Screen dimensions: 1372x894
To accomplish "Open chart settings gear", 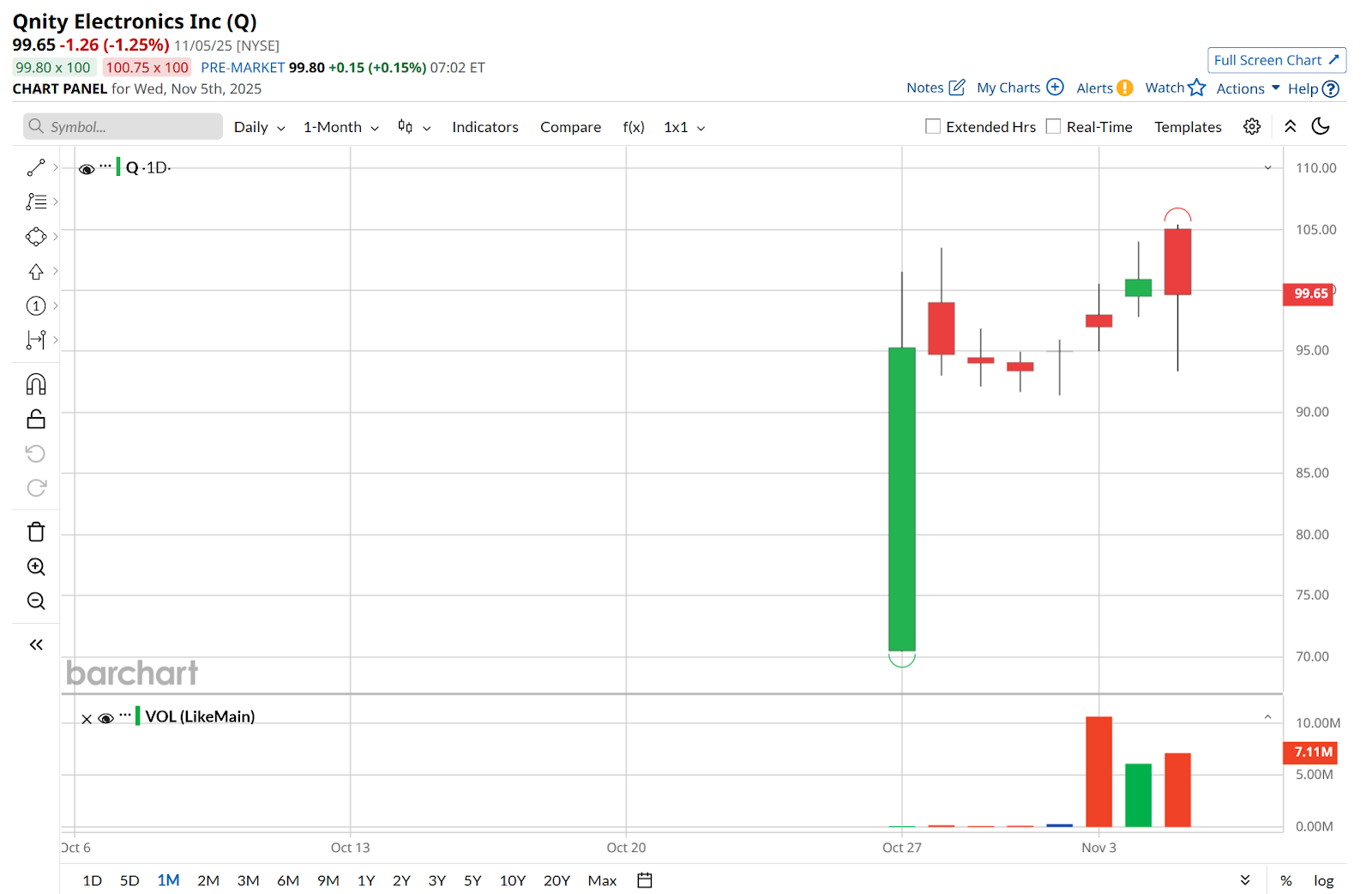I will click(1252, 127).
